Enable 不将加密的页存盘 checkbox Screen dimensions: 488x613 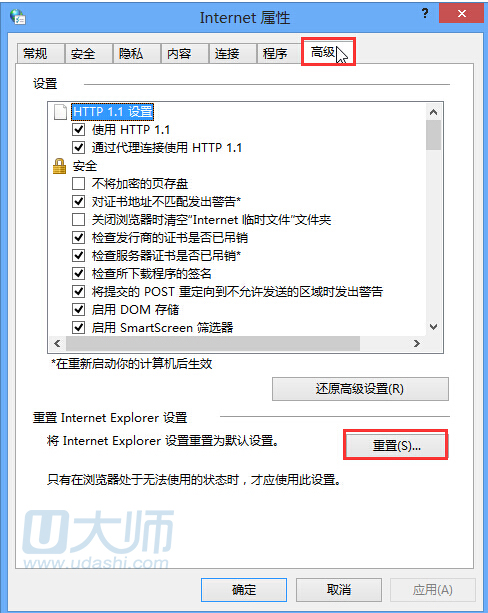[x=79, y=183]
